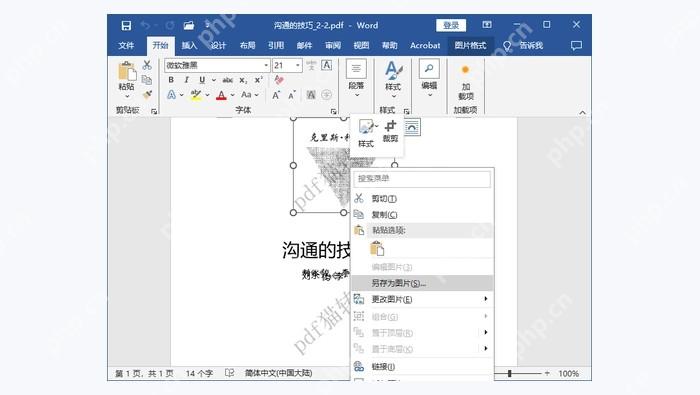Click the Paste clipboard icon in ribbon
The height and width of the screenshot is (395, 700).
coord(127,72)
